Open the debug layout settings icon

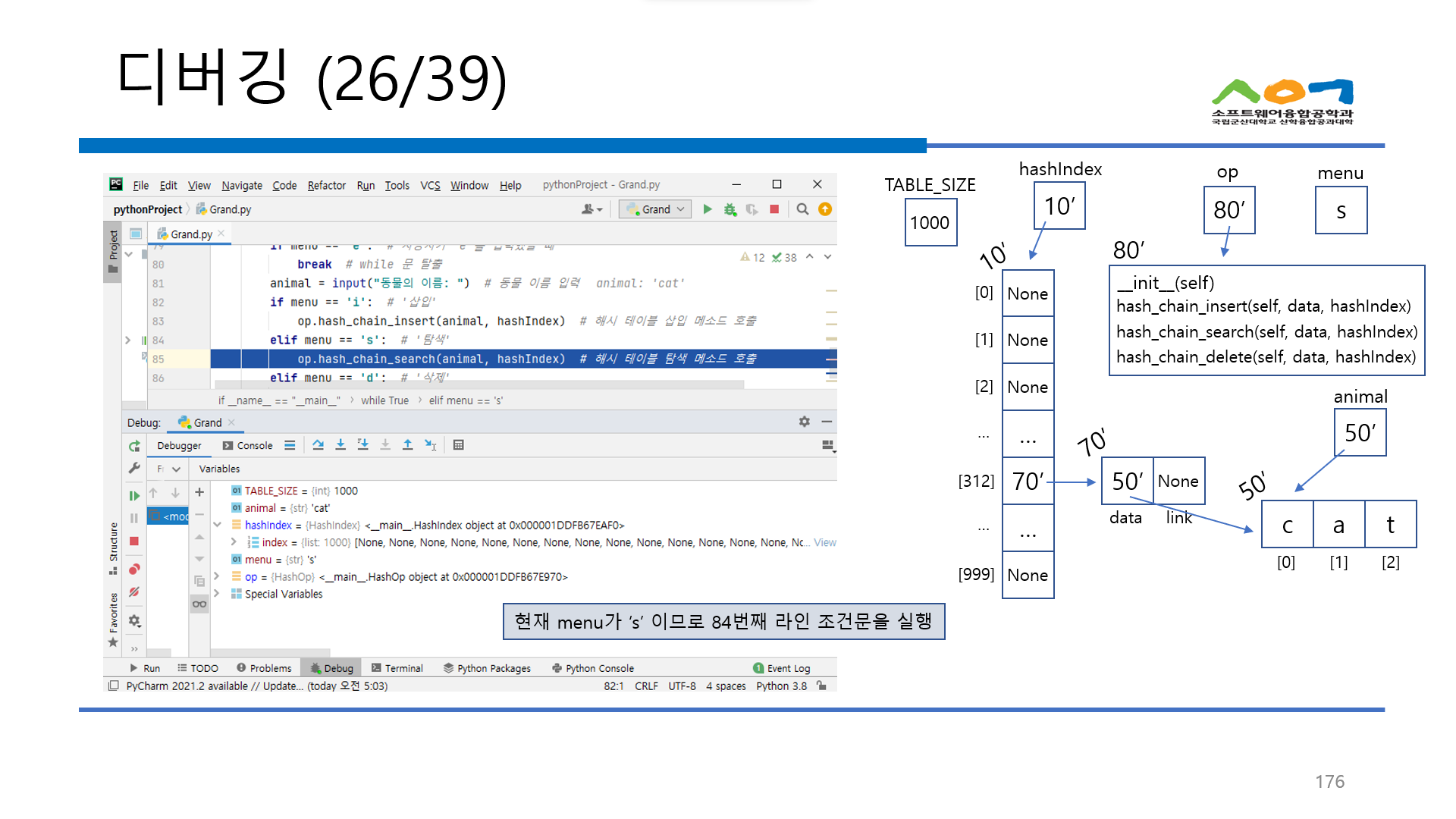coord(828,445)
